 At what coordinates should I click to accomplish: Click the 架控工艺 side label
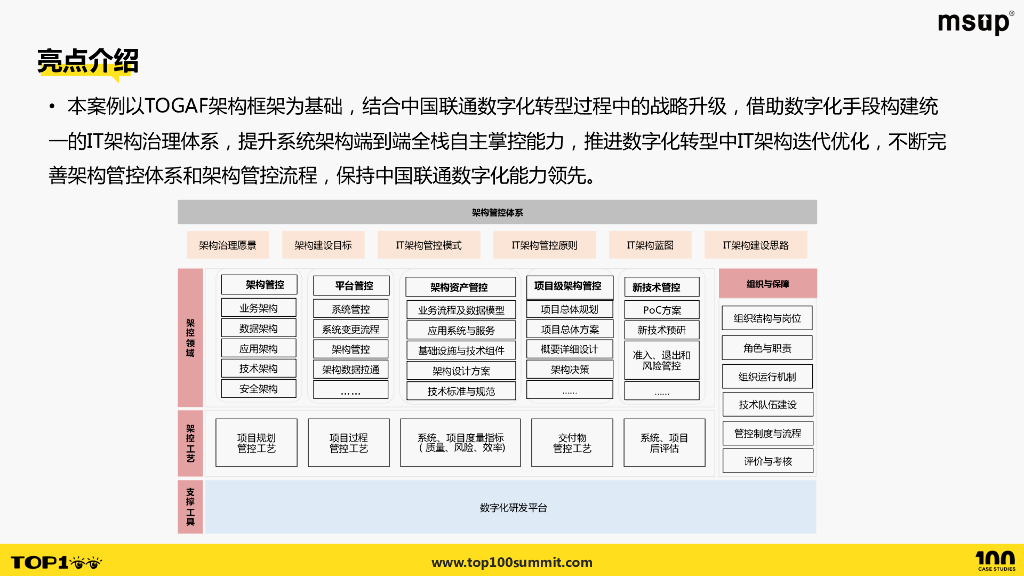pos(190,443)
